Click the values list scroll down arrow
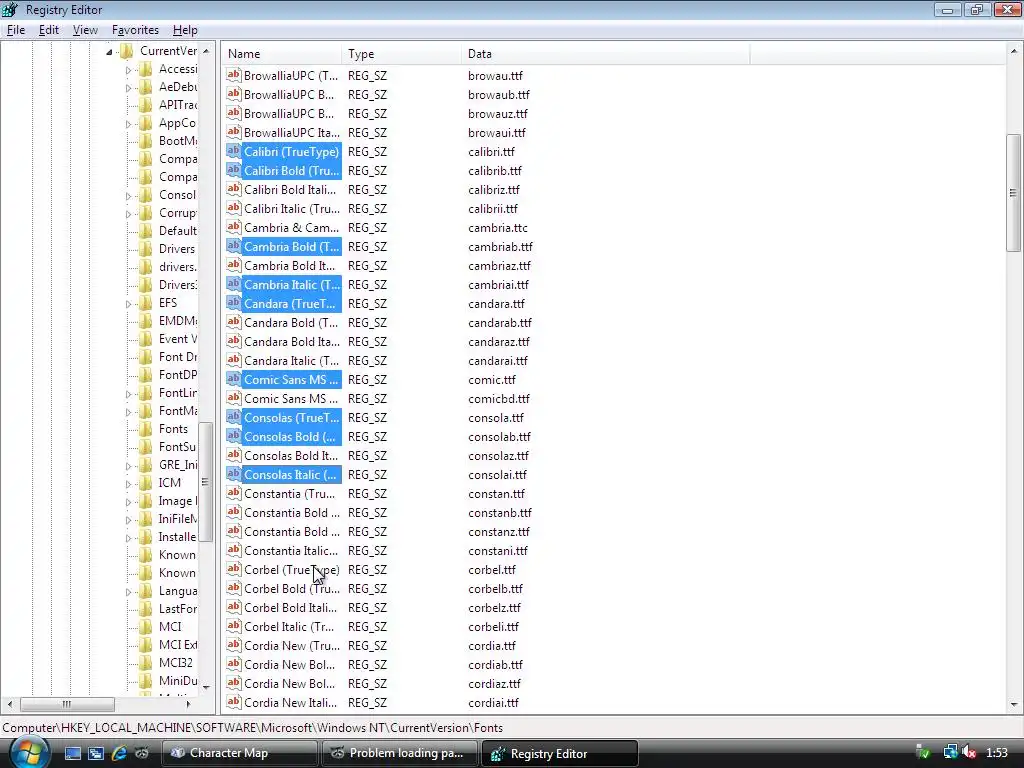The image size is (1024, 768). point(1014,705)
